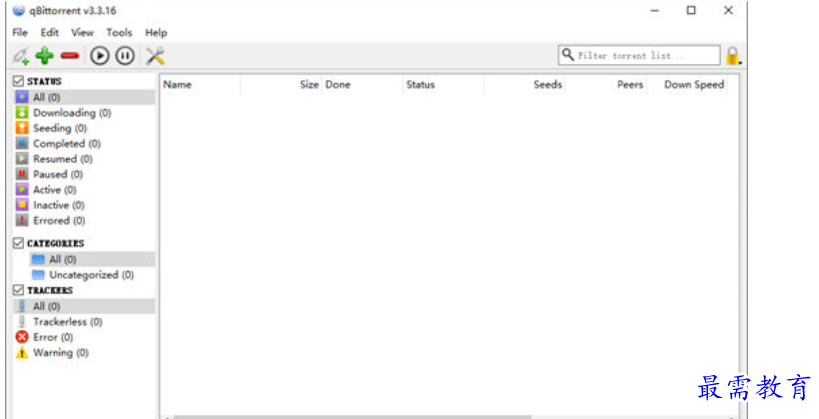This screenshot has height=419, width=819.
Task: Click the magnifier icon in filter box
Action: (568, 55)
